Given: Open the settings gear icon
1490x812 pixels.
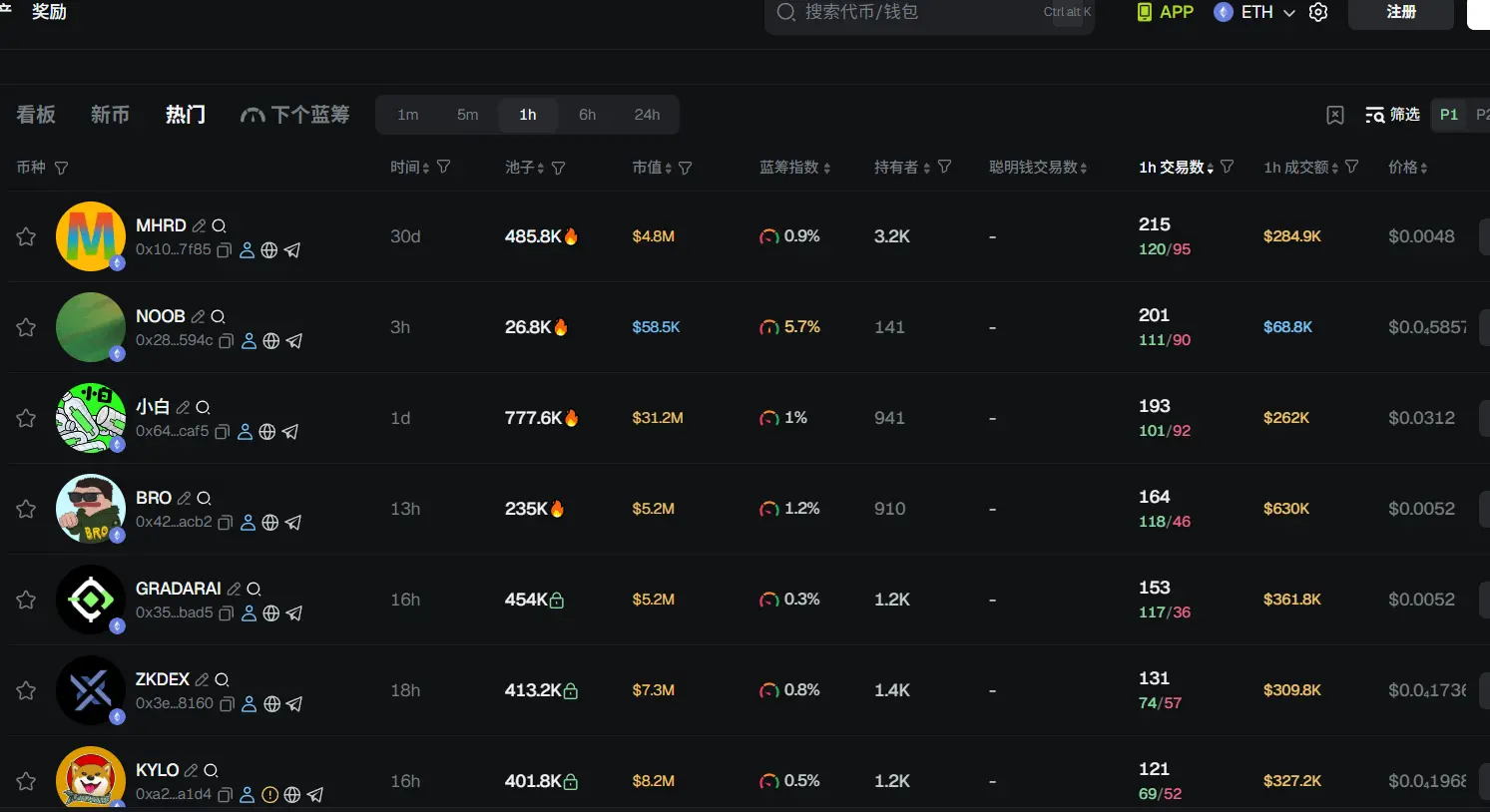Looking at the screenshot, I should pos(1318,12).
